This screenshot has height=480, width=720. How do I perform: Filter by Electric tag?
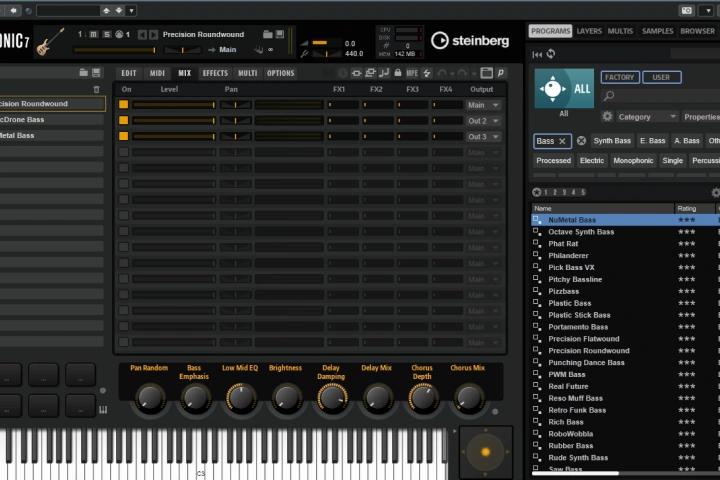pos(591,160)
